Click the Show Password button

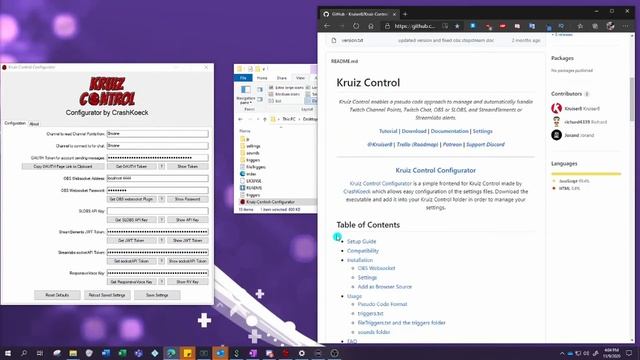click(188, 199)
